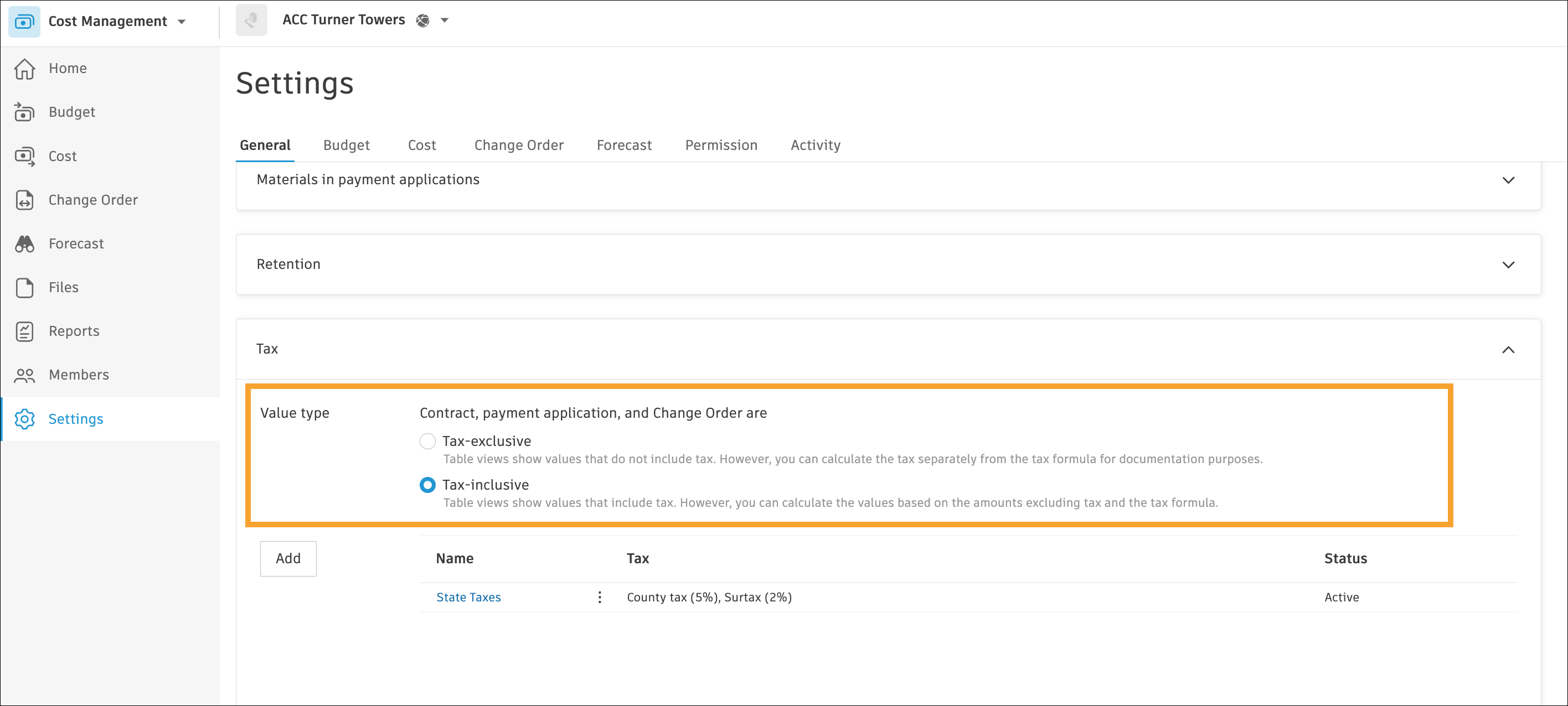Viewport: 1568px width, 706px height.
Task: Open Change Order sidebar icon
Action: (x=24, y=200)
